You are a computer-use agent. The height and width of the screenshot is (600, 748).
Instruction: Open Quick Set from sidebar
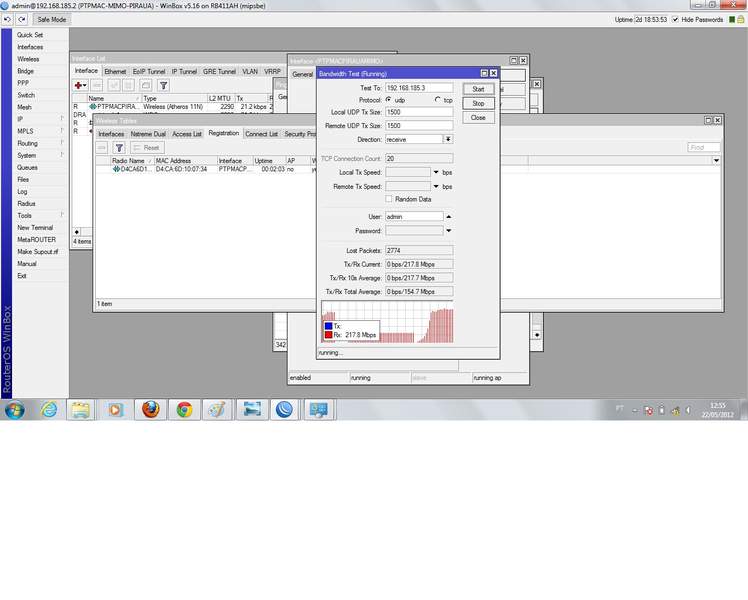30,35
